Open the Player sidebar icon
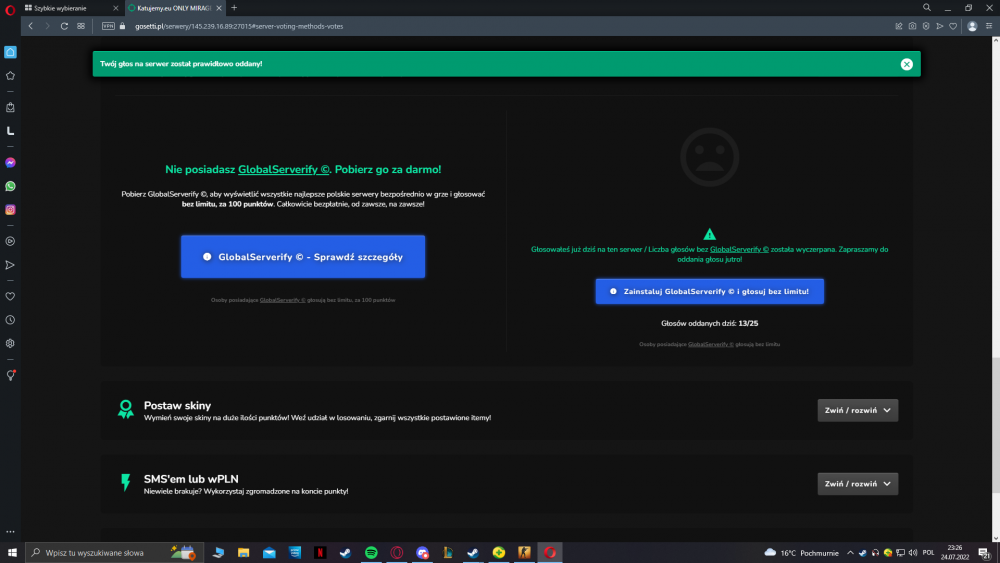The height and width of the screenshot is (563, 1000). pyautogui.click(x=10, y=241)
